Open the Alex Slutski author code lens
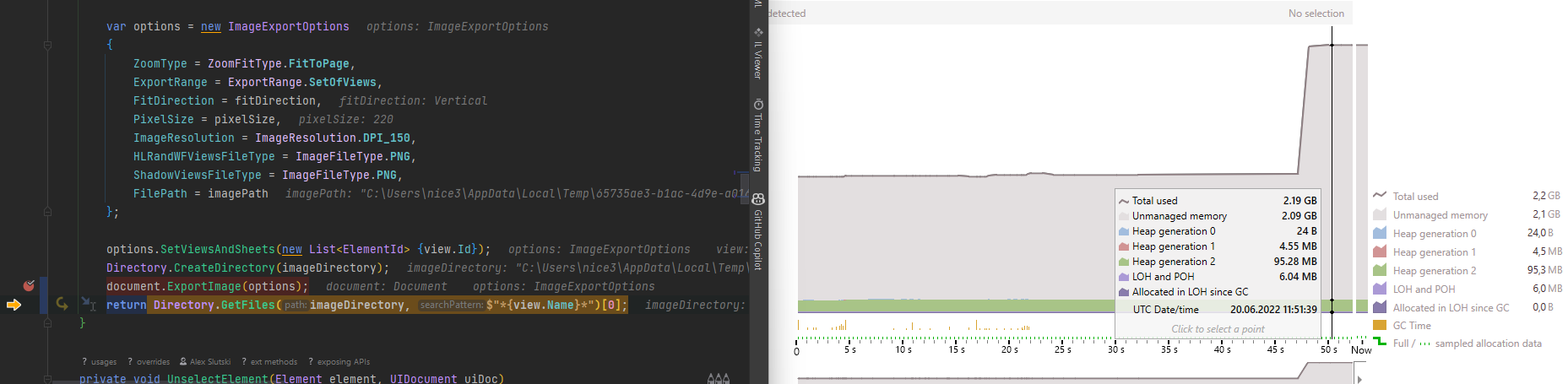This screenshot has height=384, width=1568. tap(205, 362)
